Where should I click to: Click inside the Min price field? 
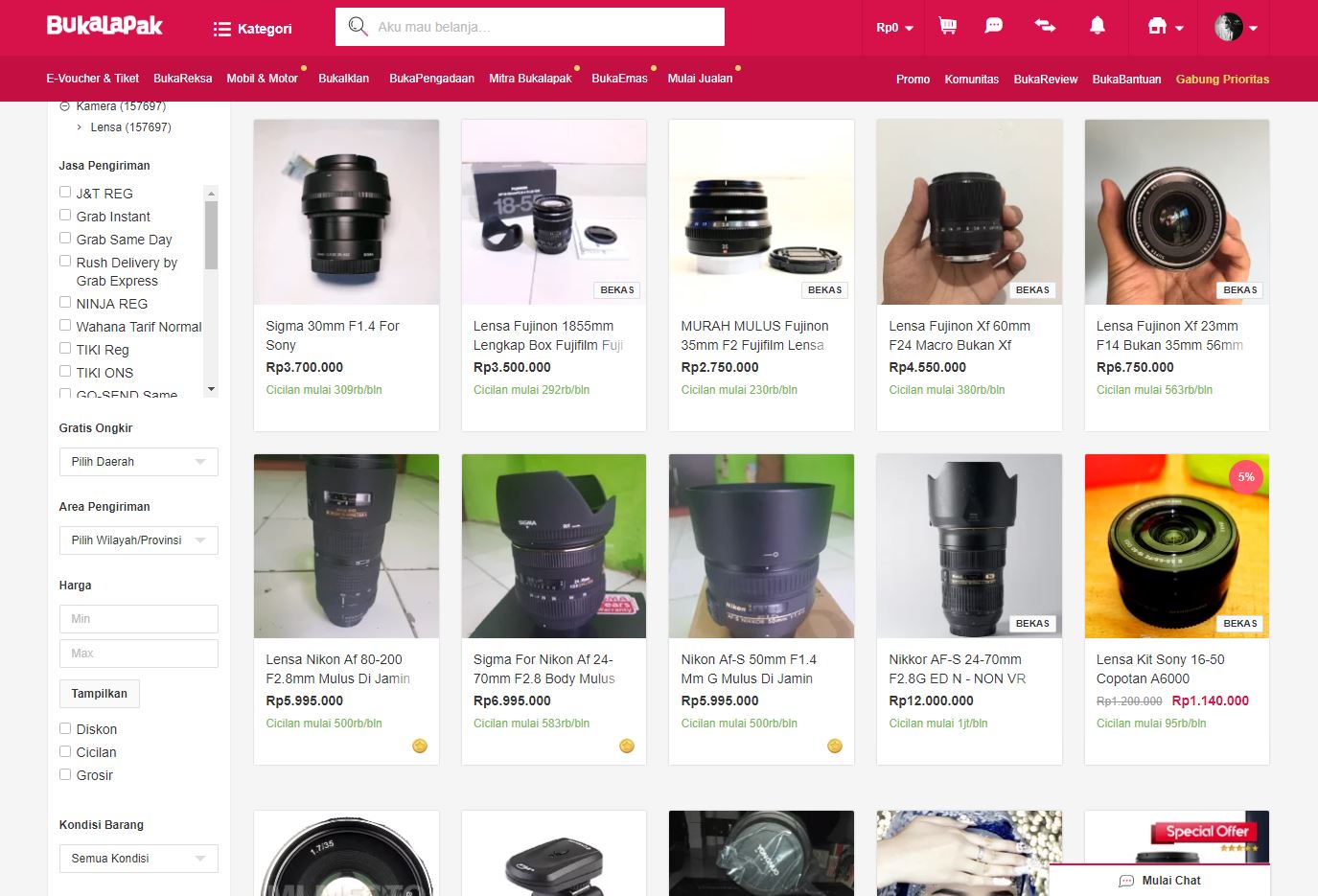coord(138,618)
